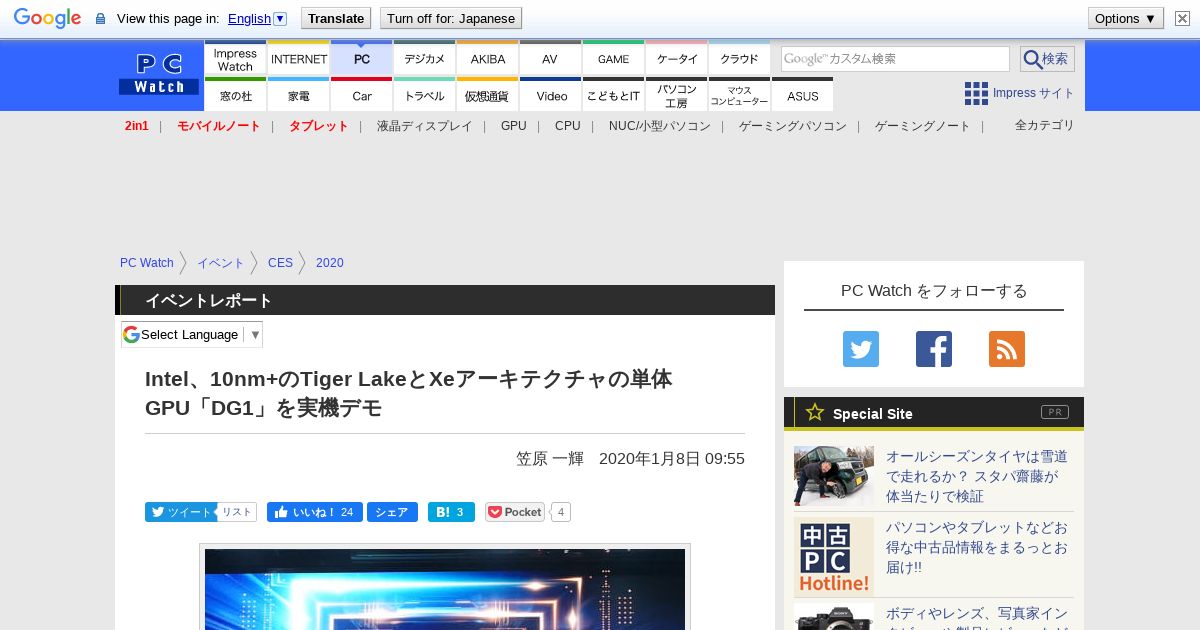The image size is (1200, 630).
Task: Select the PC tab
Action: [361, 59]
